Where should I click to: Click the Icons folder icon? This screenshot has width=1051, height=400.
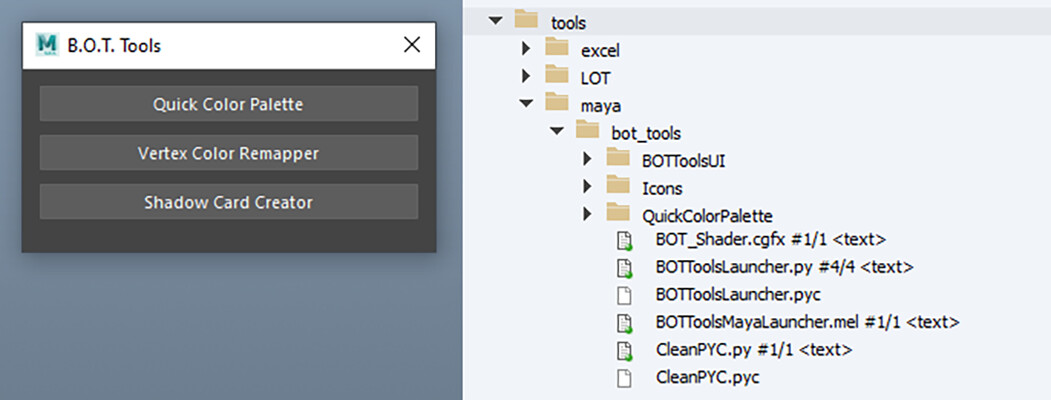pos(620,186)
